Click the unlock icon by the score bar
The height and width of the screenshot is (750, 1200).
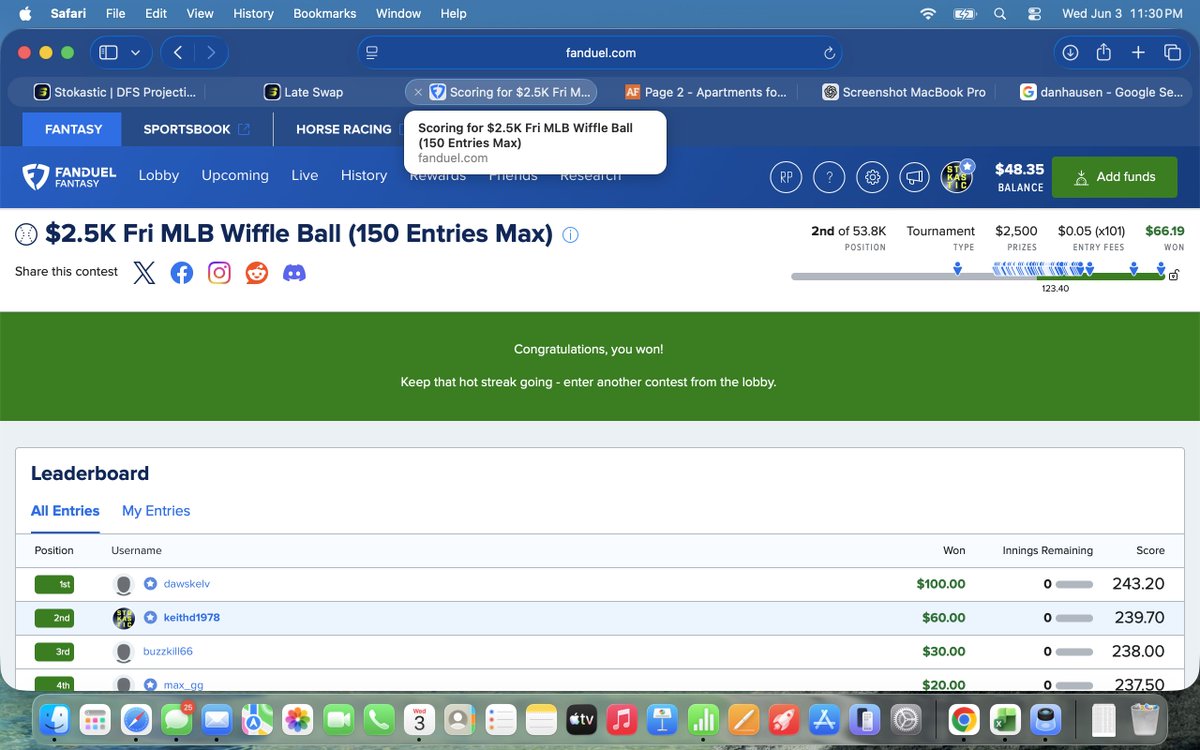(x=1174, y=275)
